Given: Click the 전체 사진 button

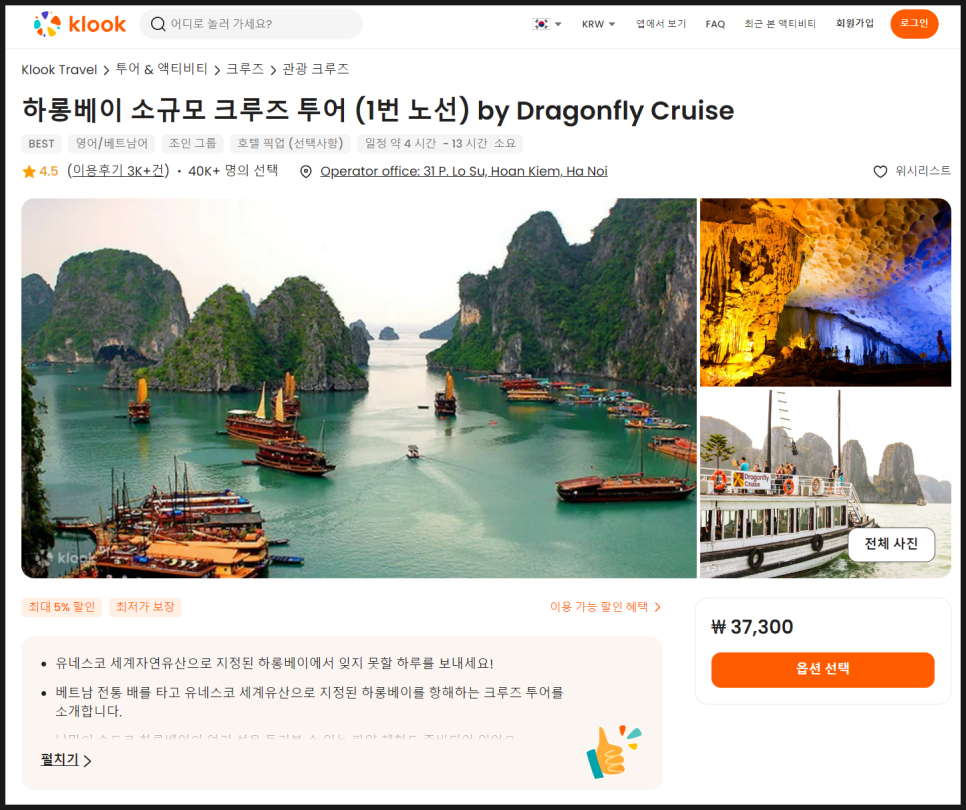Looking at the screenshot, I should (x=891, y=544).
